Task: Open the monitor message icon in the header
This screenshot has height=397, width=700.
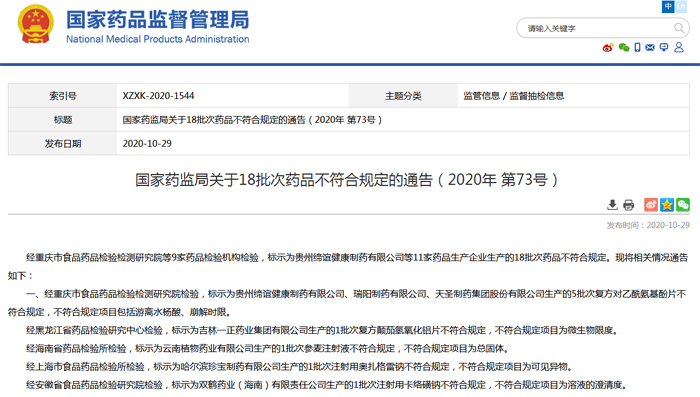Action: (664, 47)
